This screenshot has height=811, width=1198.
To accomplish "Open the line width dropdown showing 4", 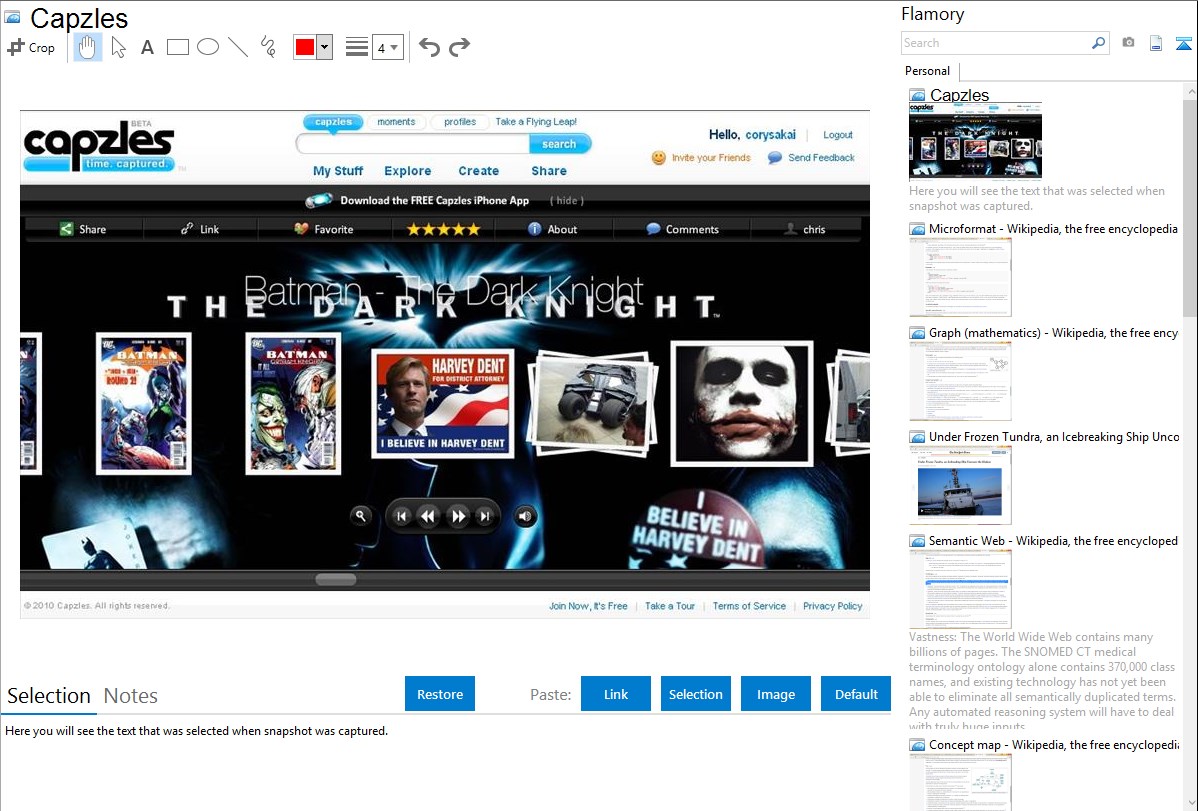I will tap(387, 48).
